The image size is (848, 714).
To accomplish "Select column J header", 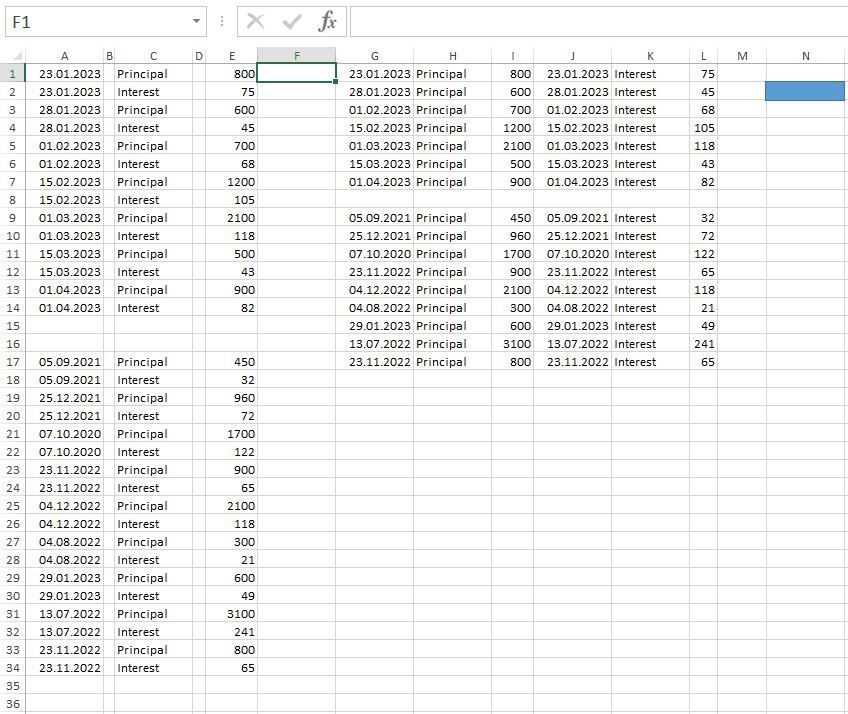I will coord(573,56).
